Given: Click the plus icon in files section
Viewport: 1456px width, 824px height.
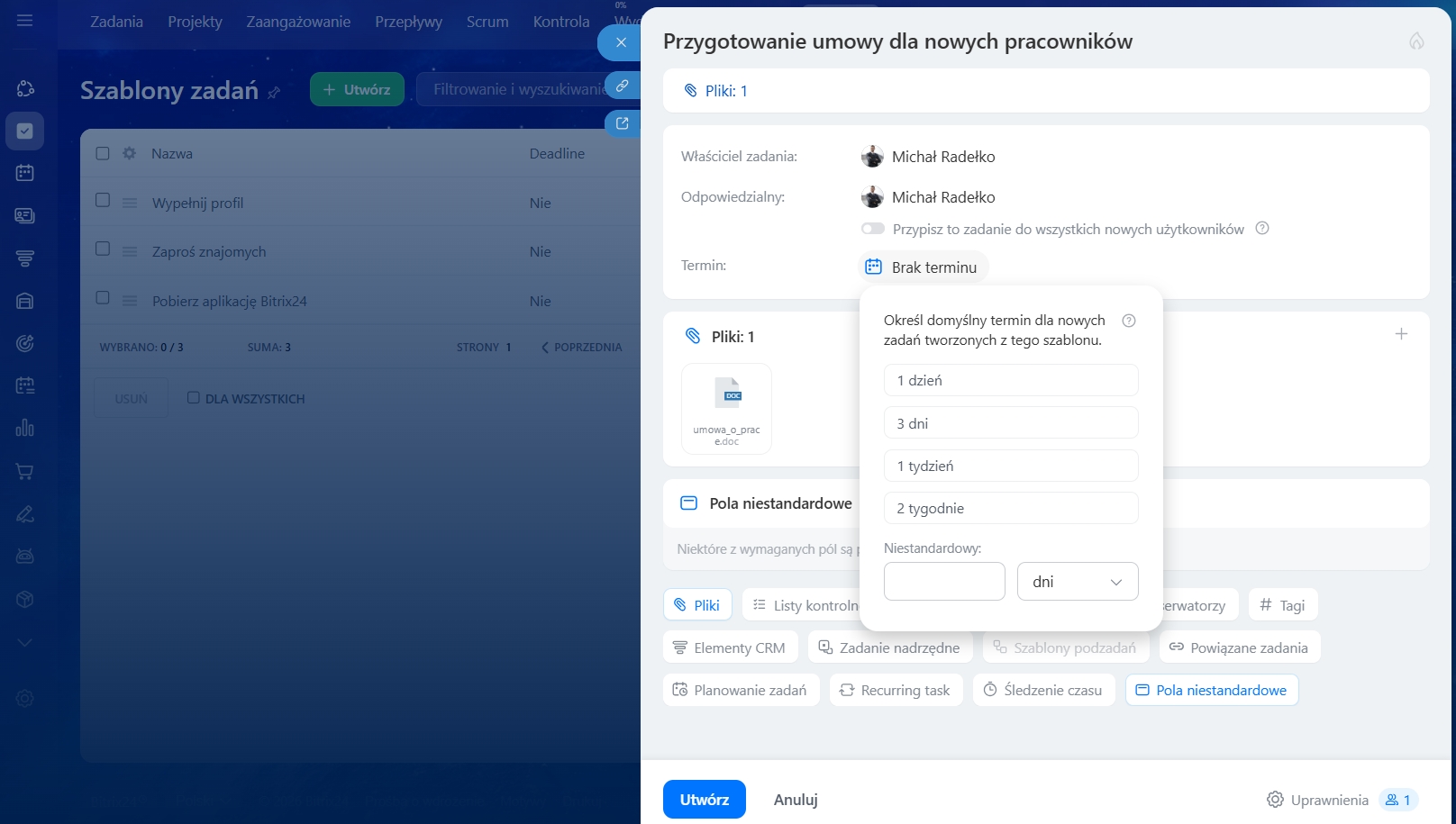Looking at the screenshot, I should [x=1401, y=334].
